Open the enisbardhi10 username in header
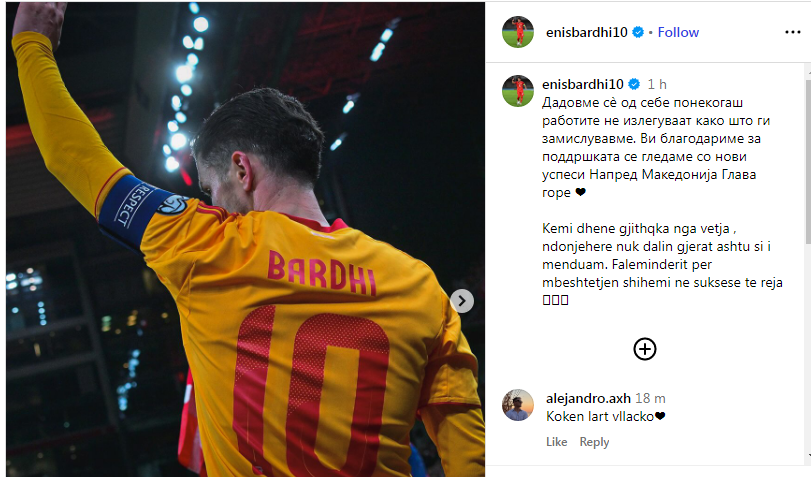811x477 pixels. 587,32
